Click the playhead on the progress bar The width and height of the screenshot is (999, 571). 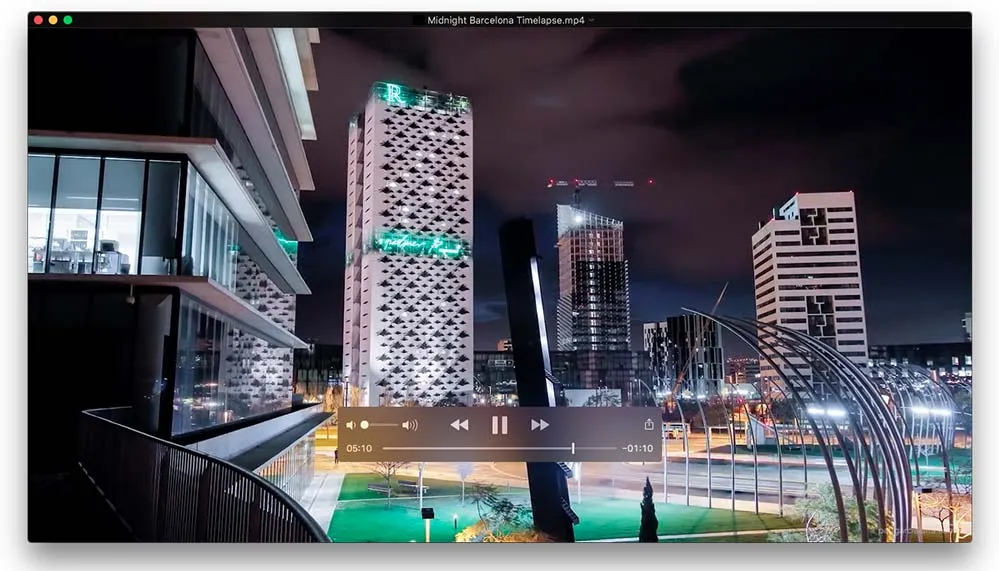(x=573, y=449)
